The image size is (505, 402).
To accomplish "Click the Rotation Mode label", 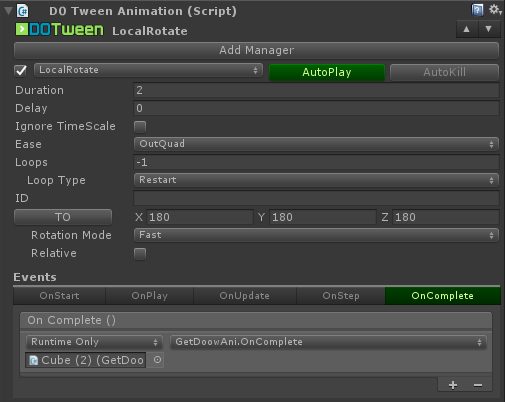I will click(71, 235).
